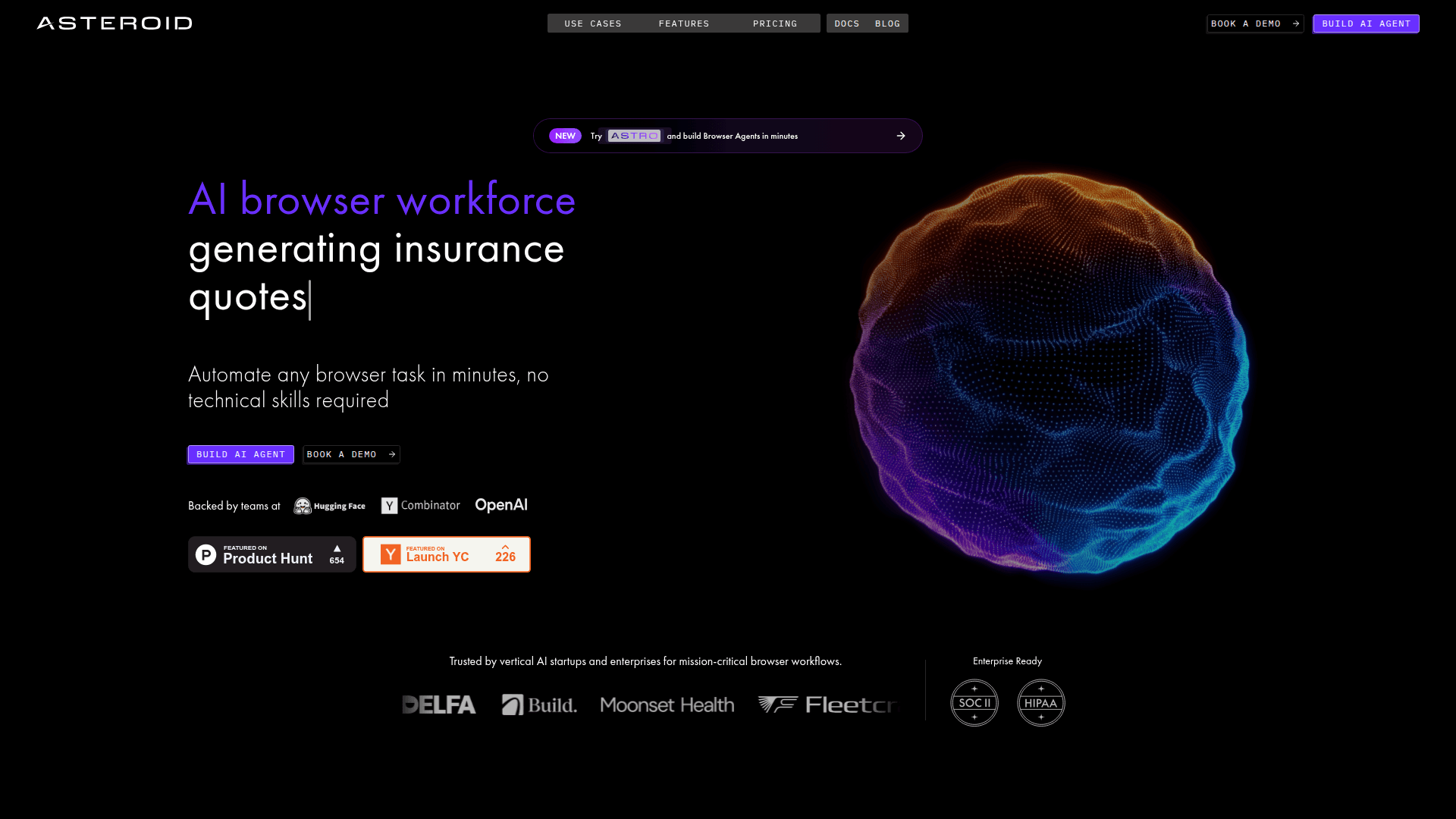The width and height of the screenshot is (1456, 819).
Task: Click header Build AI Agent button
Action: click(x=1366, y=24)
